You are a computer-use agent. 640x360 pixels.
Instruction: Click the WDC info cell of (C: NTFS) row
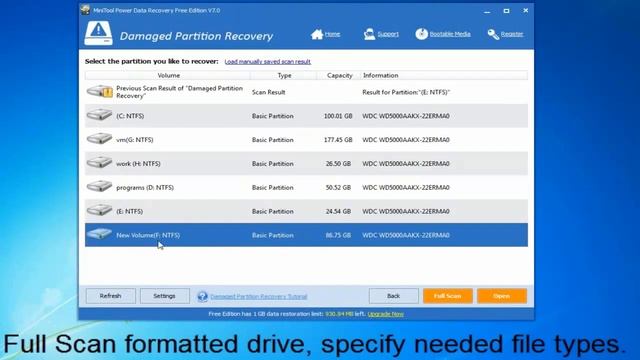tap(406, 116)
